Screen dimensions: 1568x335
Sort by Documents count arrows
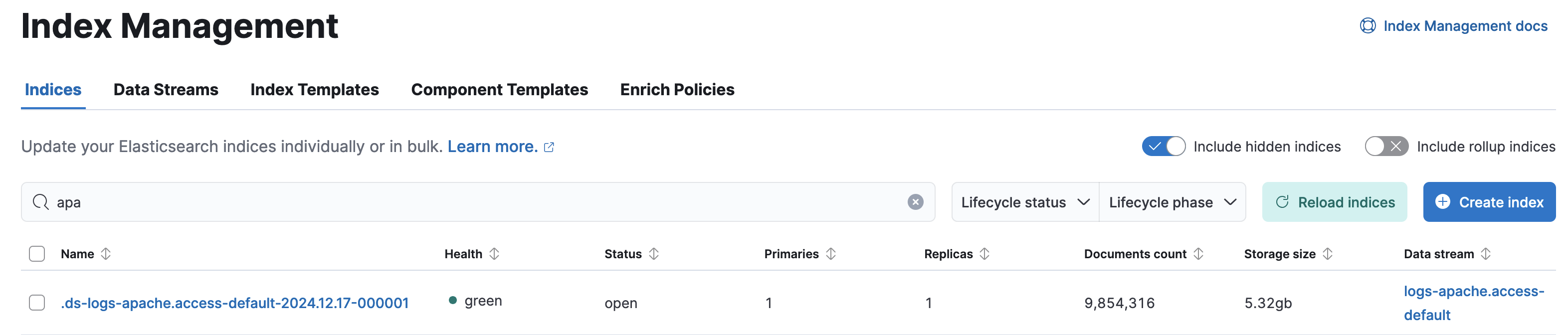(1198, 254)
